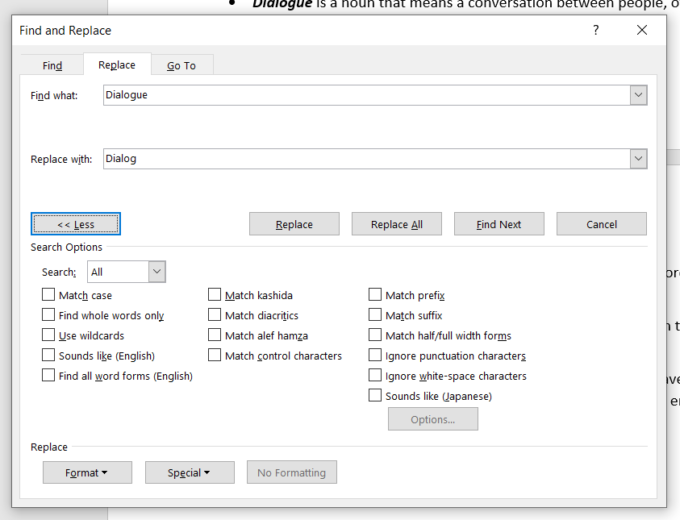Screen dimensions: 680x520
Task: Click the Help question mark icon
Action: (596, 30)
